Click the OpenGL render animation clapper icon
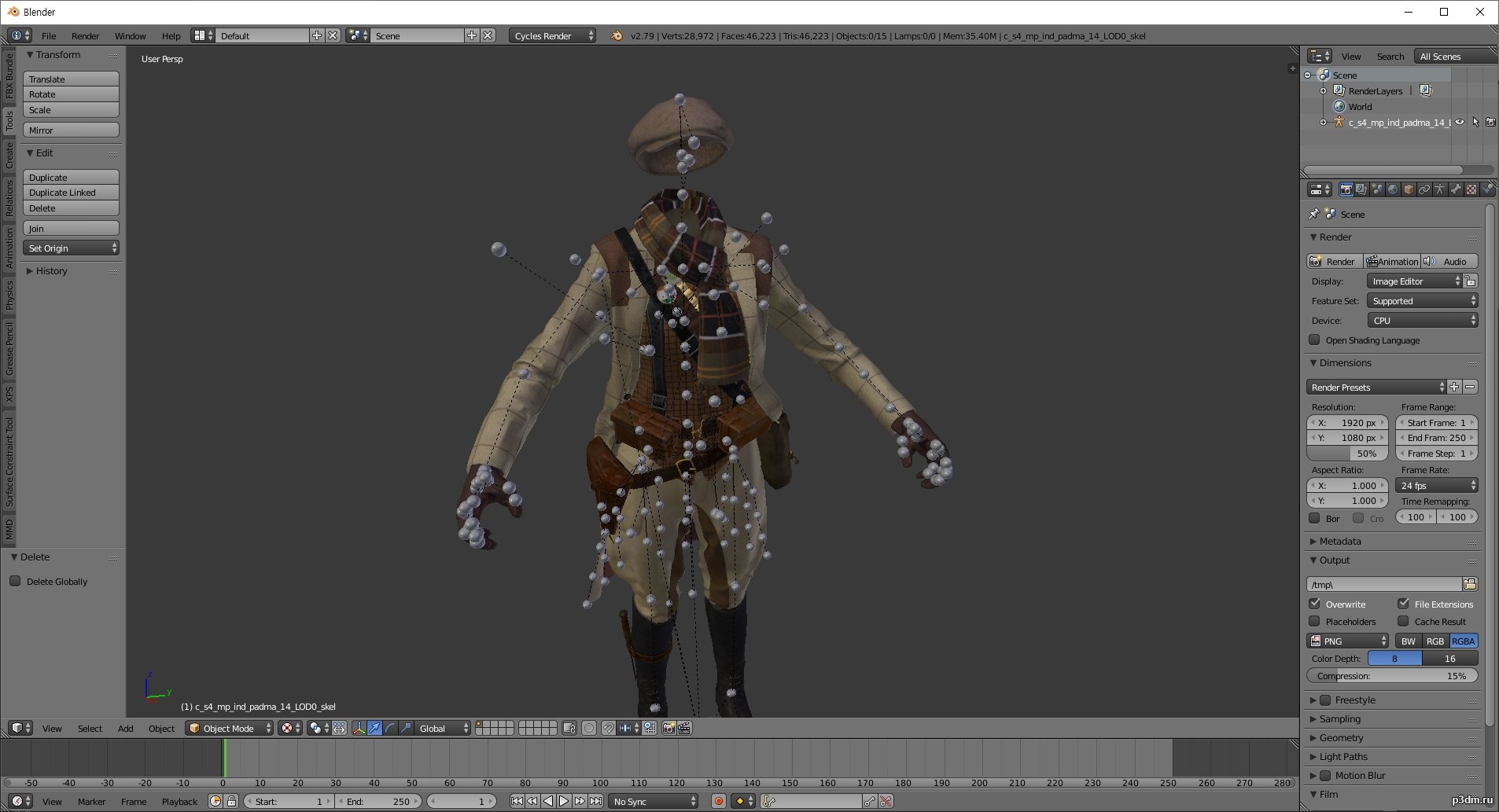 [685, 729]
